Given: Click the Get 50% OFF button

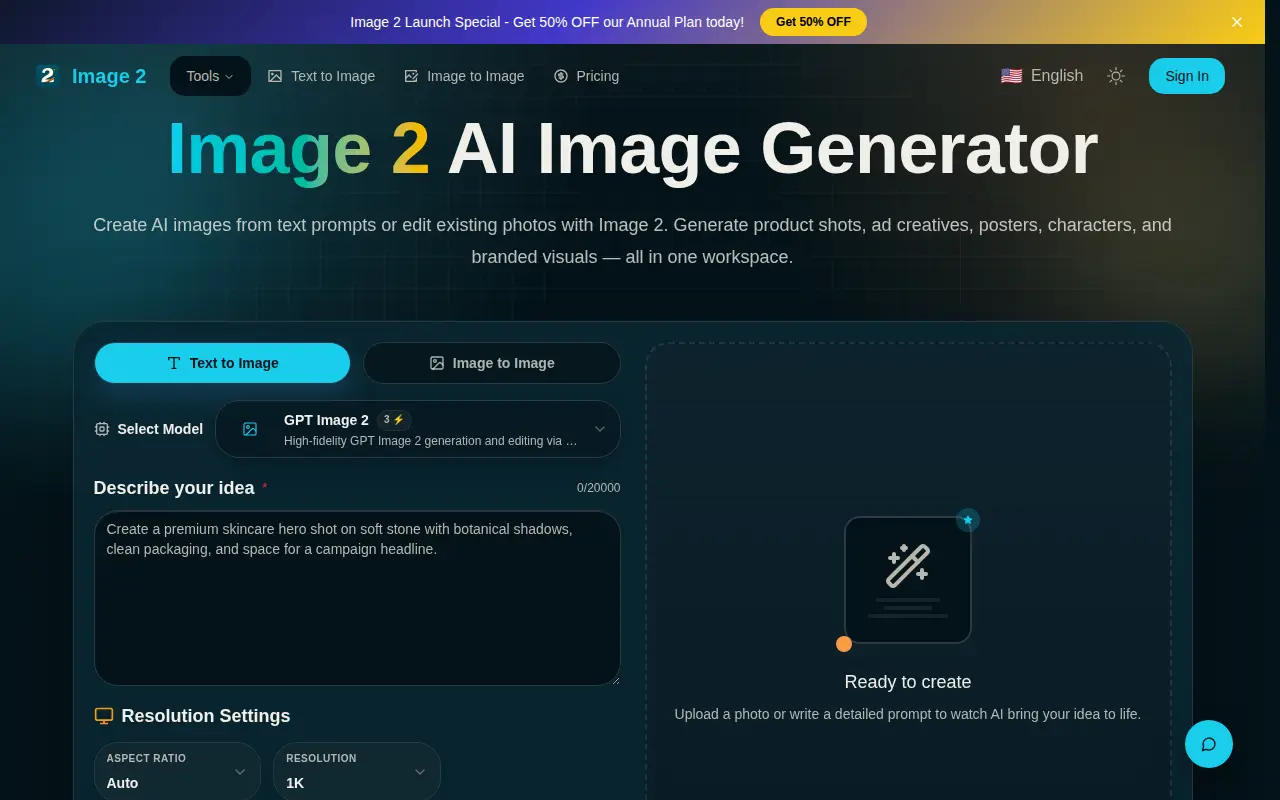Looking at the screenshot, I should tap(813, 22).
